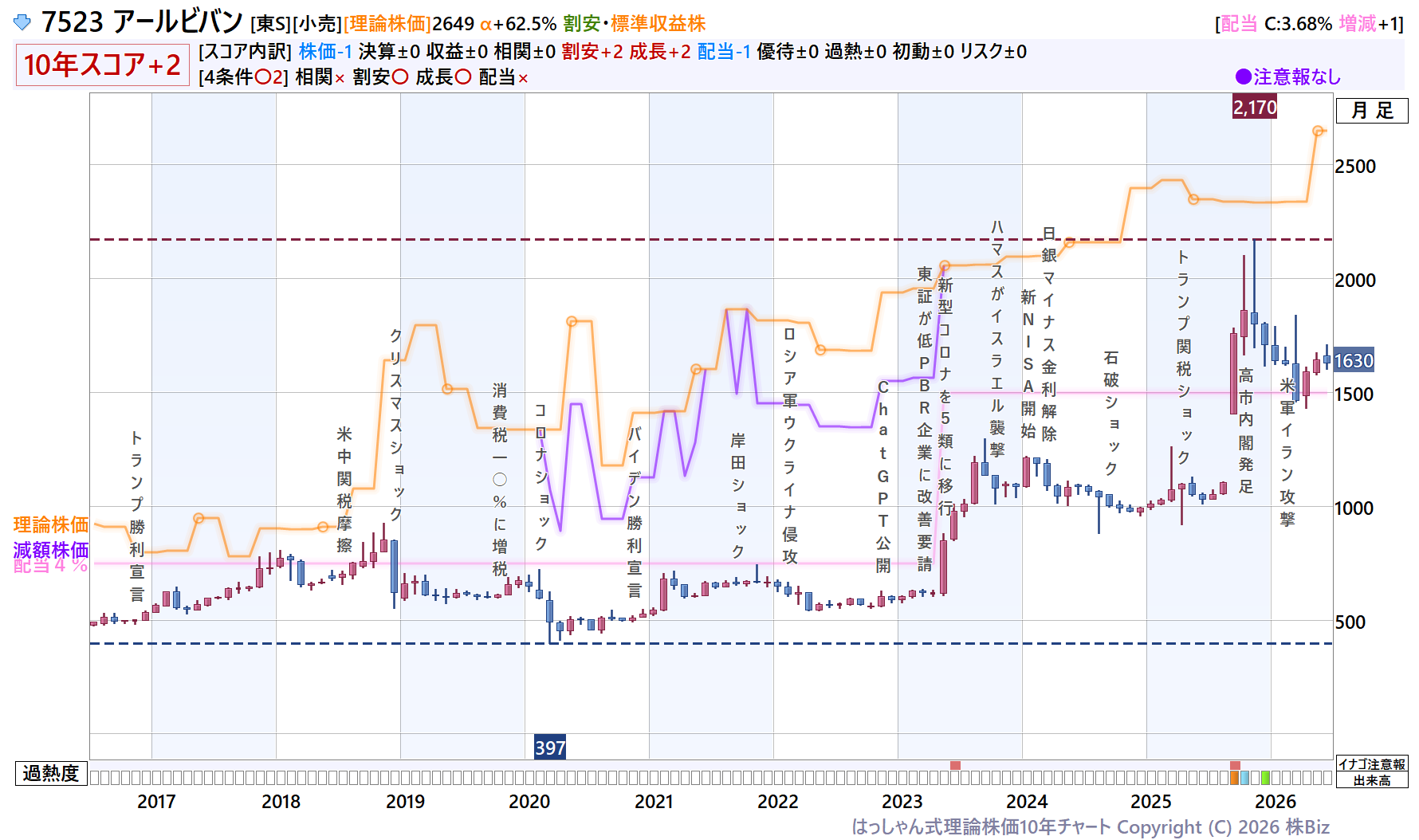This screenshot has height=840, width=1419.
Task: Click the ロシア軍ウクライナ侵攻 event annotation
Action: point(790,446)
